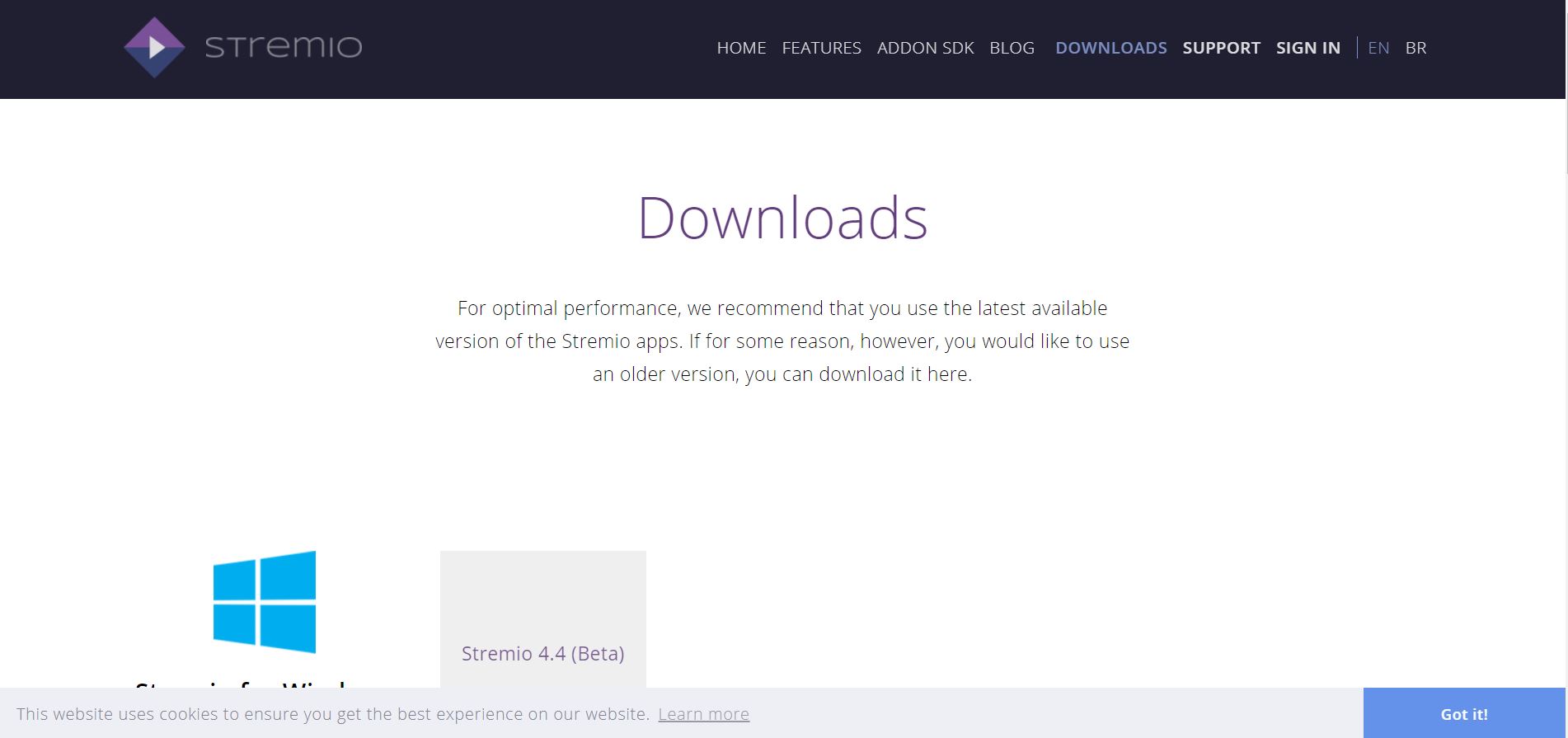Select the DOWNLOADS nav item
1568x738 pixels.
(x=1110, y=48)
